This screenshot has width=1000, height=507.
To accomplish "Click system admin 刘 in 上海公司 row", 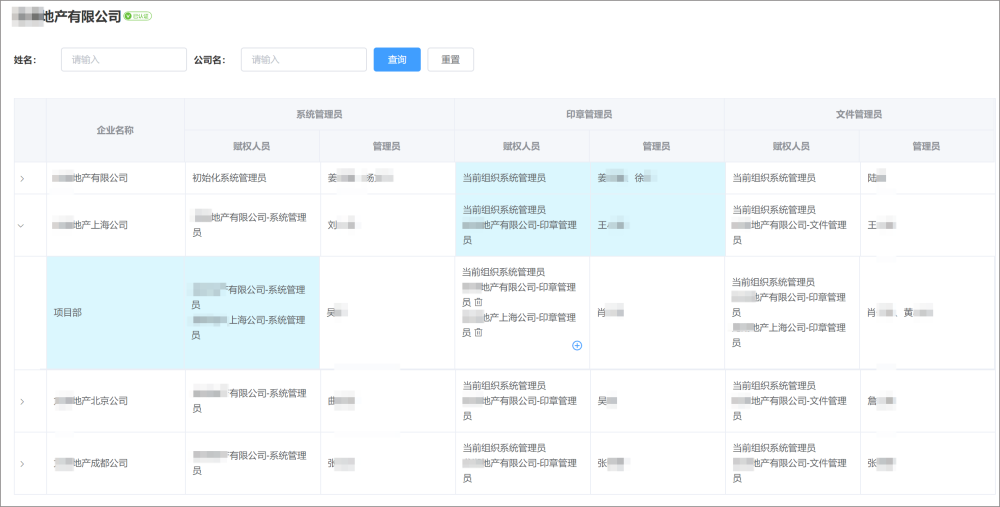I will tap(342, 225).
